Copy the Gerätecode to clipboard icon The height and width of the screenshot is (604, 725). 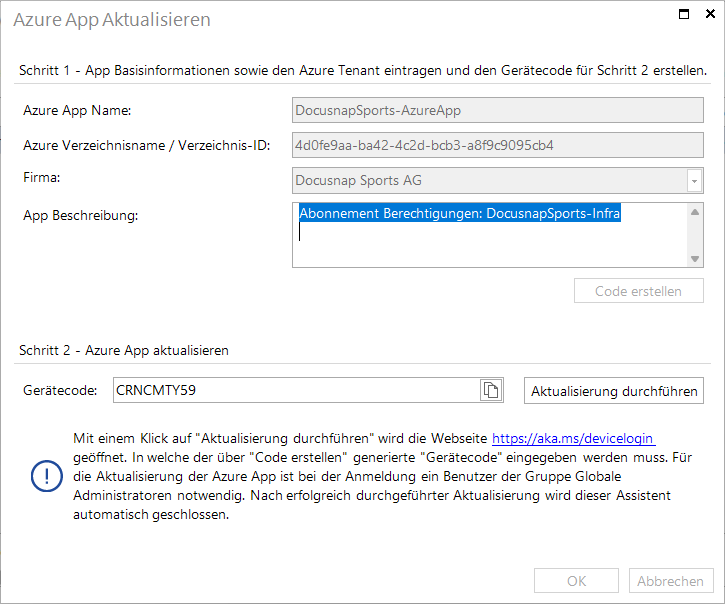tap(491, 390)
